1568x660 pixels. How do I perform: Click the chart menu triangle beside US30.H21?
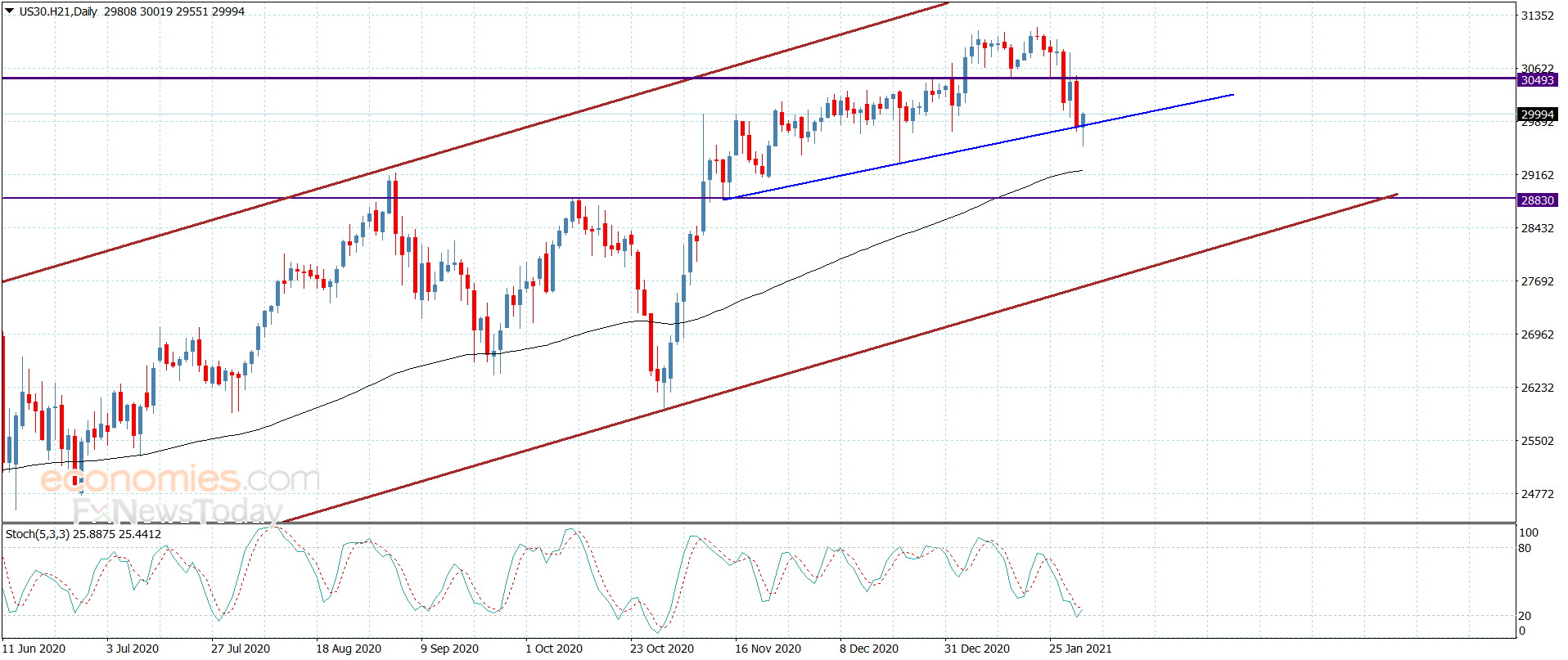click(10, 11)
